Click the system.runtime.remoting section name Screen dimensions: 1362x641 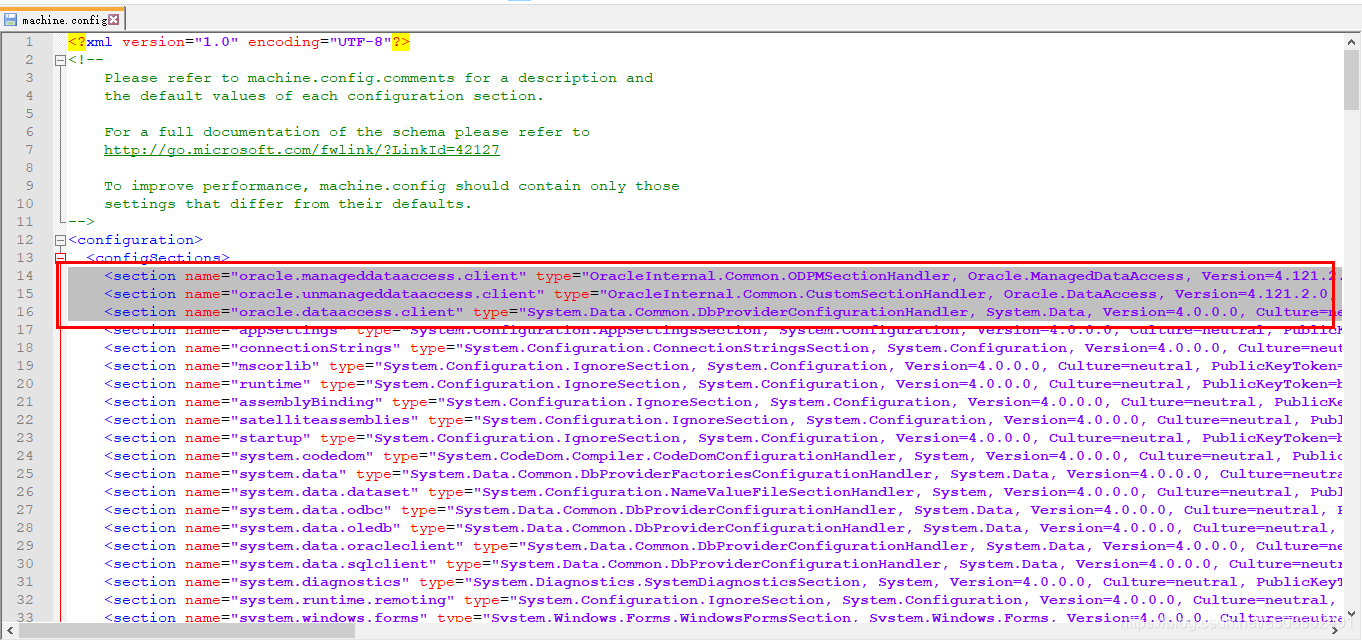click(343, 600)
